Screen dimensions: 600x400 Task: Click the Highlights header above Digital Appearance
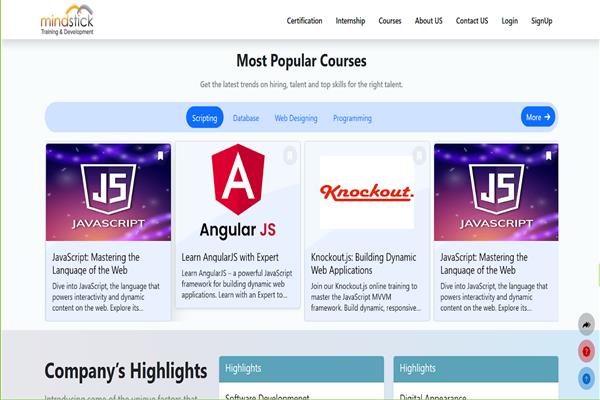476,369
